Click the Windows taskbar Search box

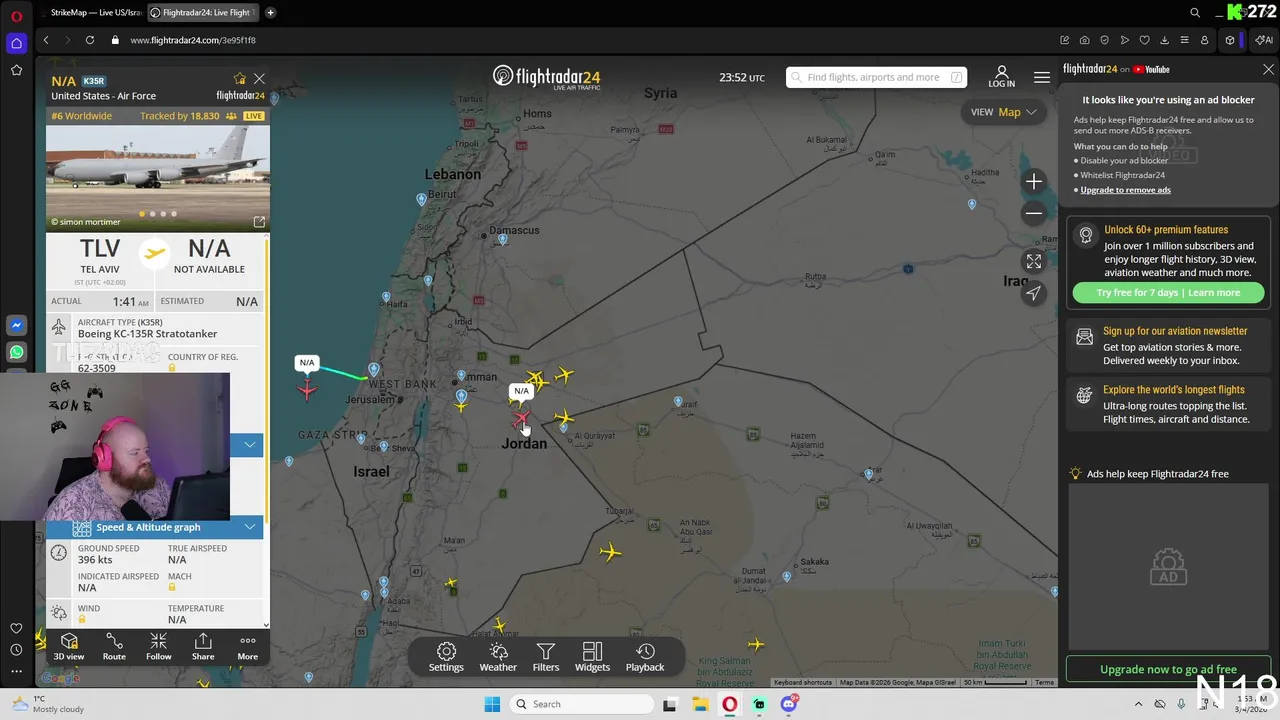click(581, 704)
